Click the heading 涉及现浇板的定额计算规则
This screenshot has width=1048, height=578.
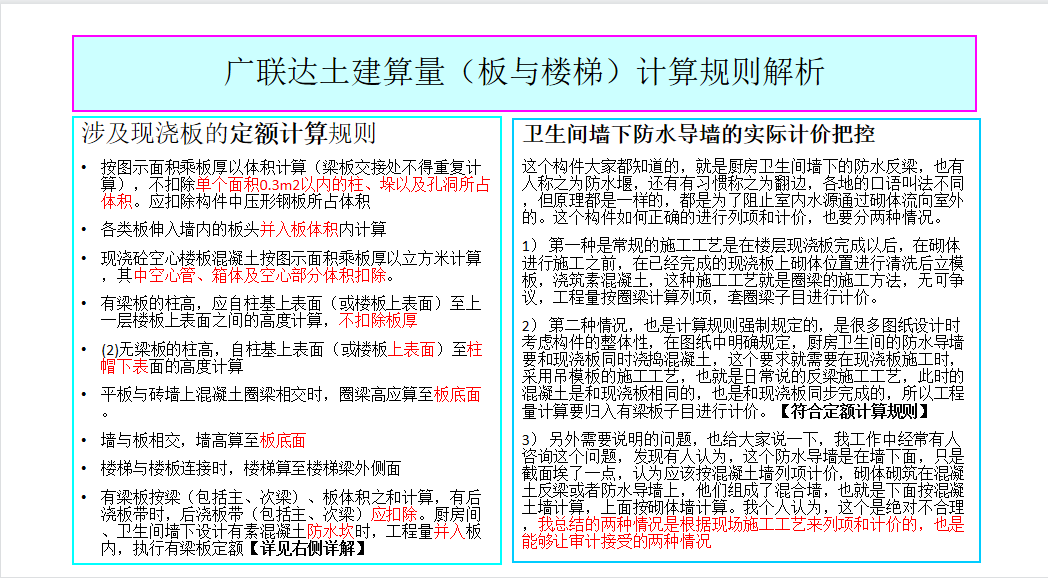pyautogui.click(x=229, y=134)
